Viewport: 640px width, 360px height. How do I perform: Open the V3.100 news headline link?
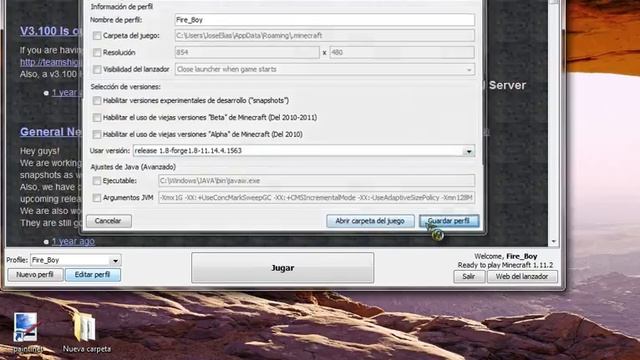coord(51,31)
